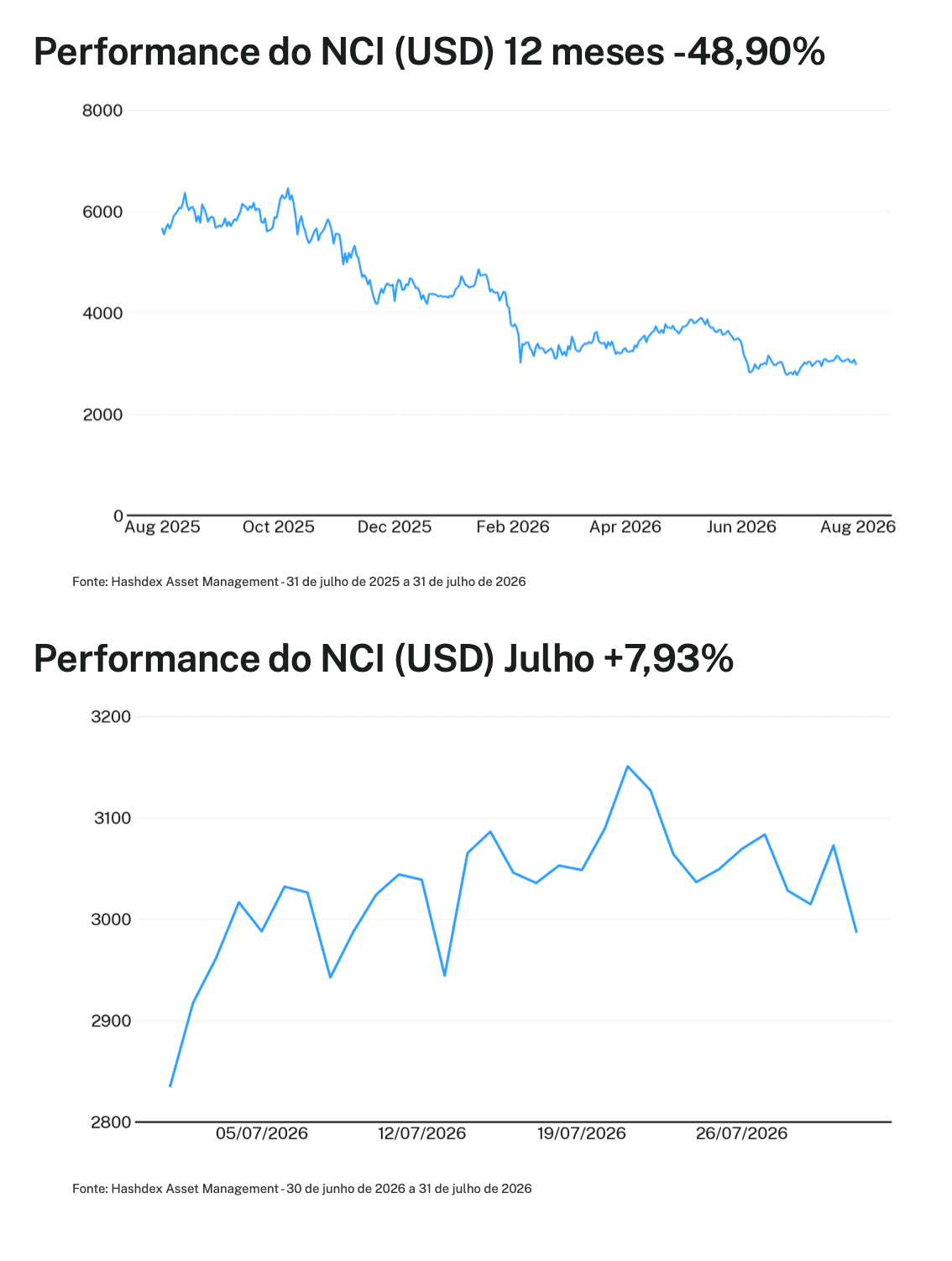This screenshot has width=952, height=1261.
Task: Click the Aug 2025 x-axis label
Action: click(162, 527)
